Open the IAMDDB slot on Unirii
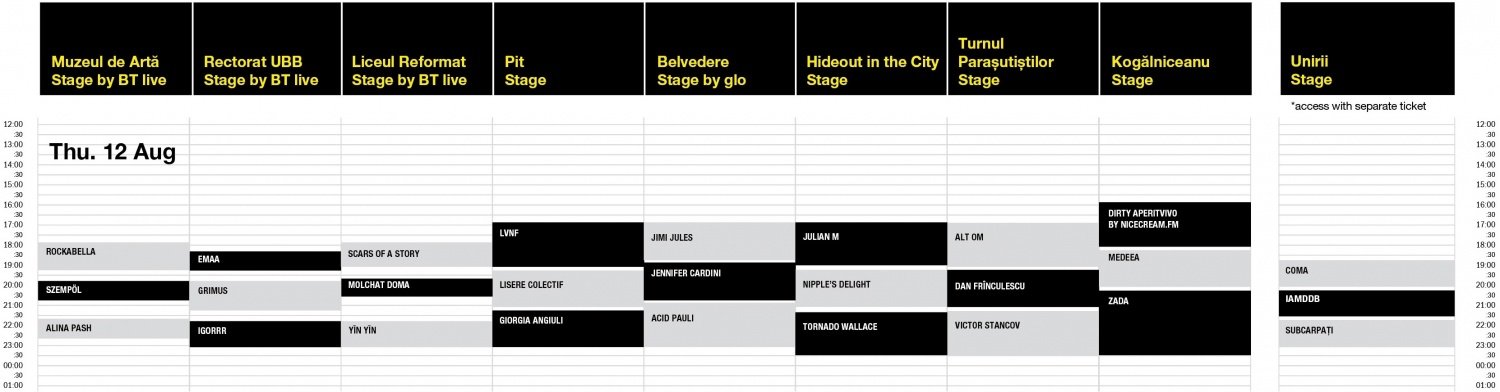This screenshot has width=1500, height=392. [1367, 304]
